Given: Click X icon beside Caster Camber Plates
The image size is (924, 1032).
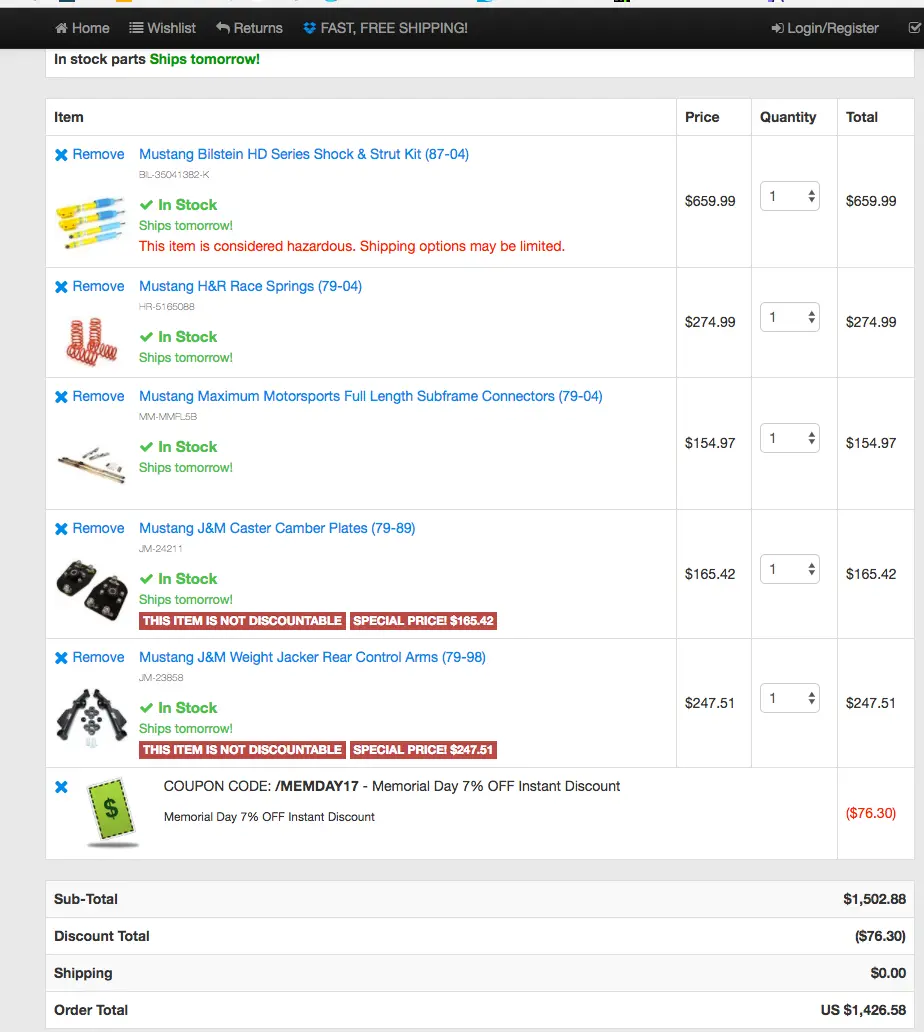Looking at the screenshot, I should (61, 529).
